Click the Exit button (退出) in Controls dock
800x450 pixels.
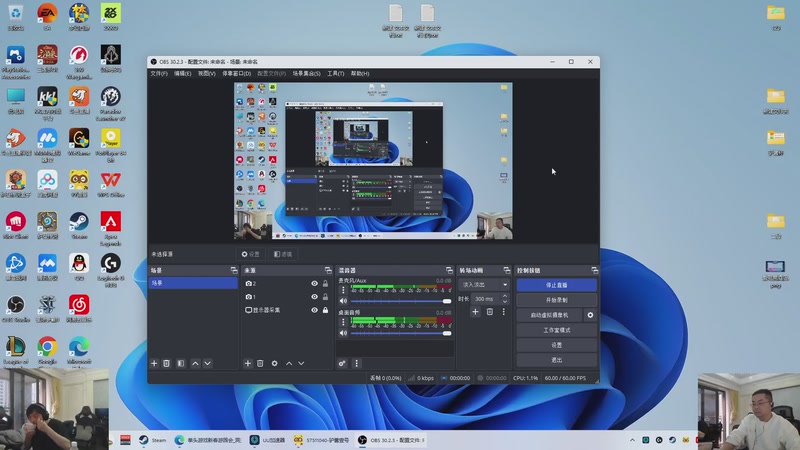[x=556, y=360]
